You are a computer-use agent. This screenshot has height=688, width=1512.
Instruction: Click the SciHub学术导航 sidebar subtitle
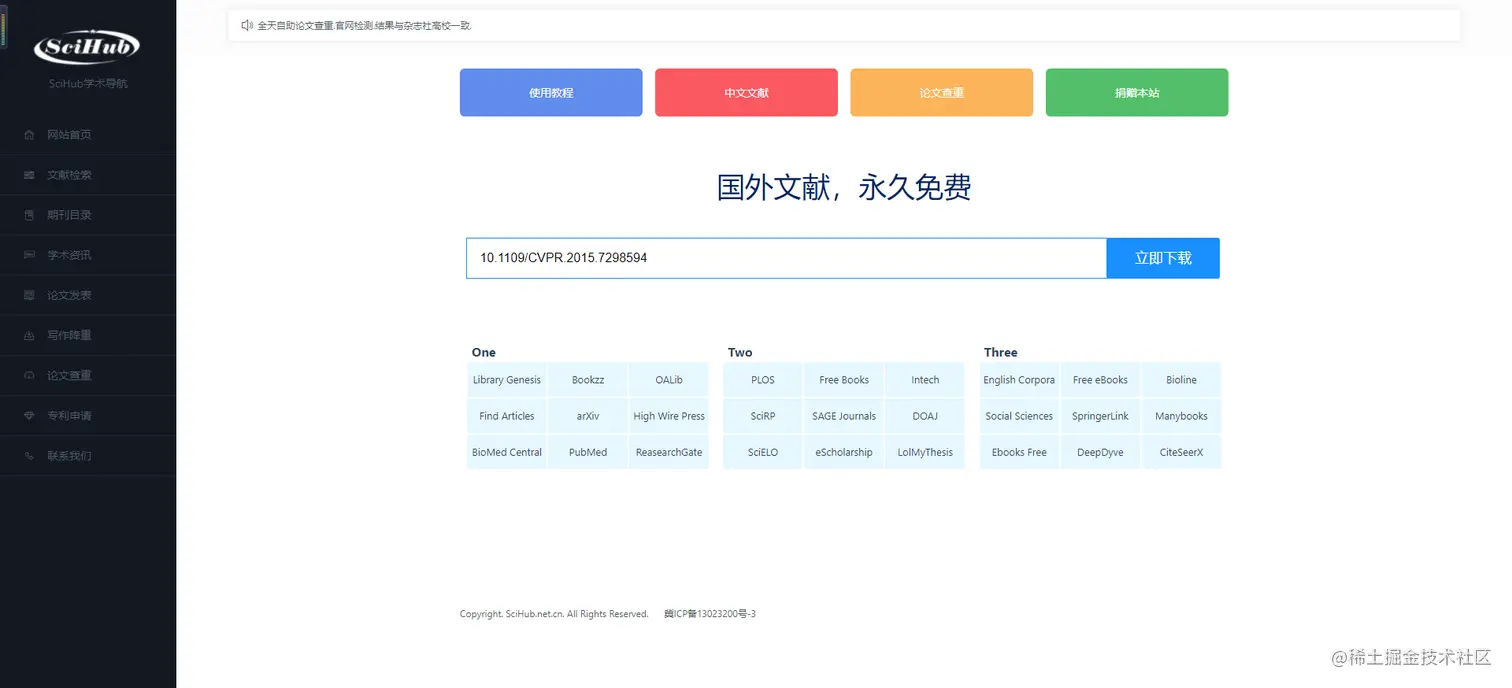tap(88, 84)
